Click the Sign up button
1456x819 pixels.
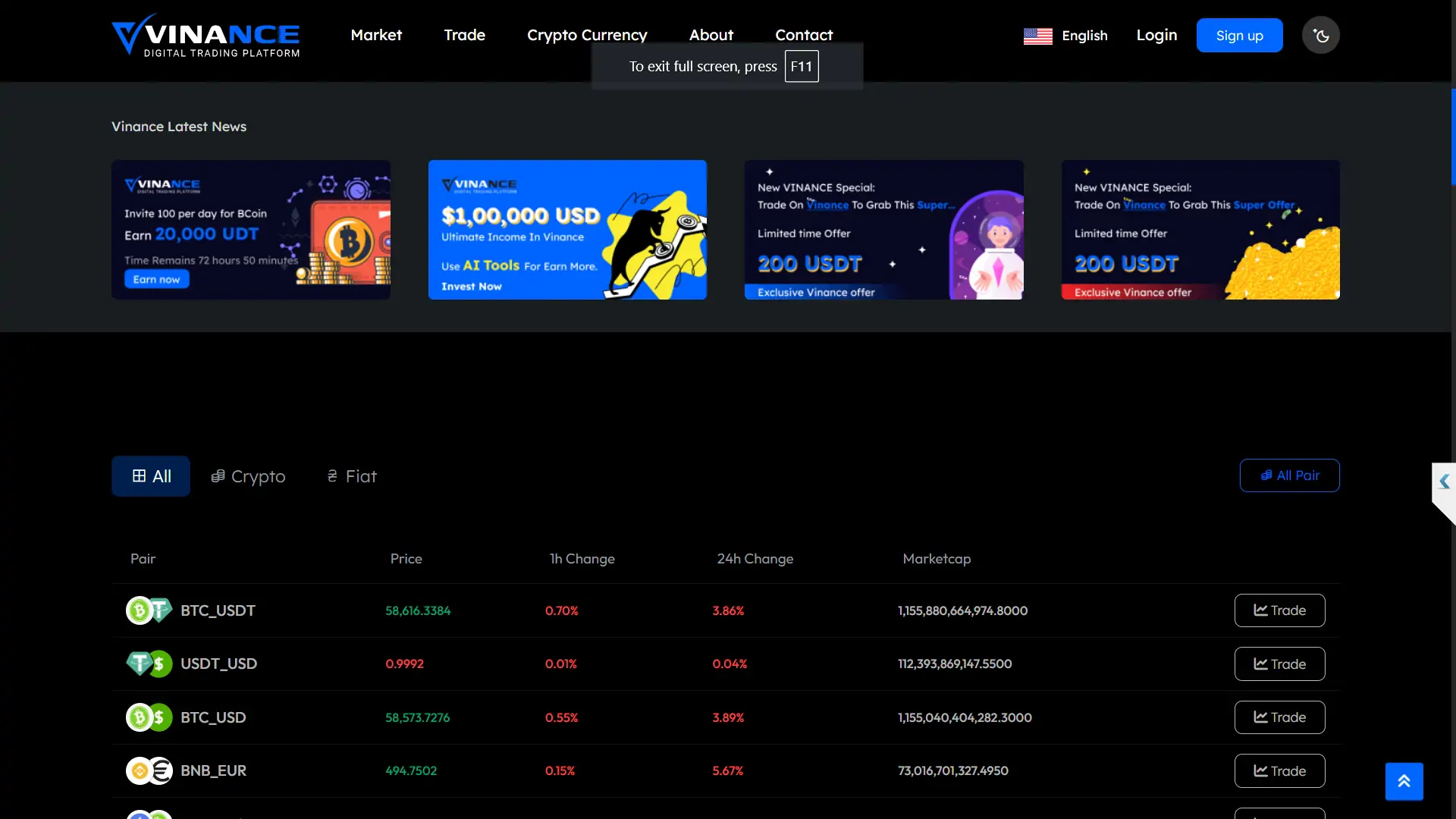pyautogui.click(x=1239, y=35)
